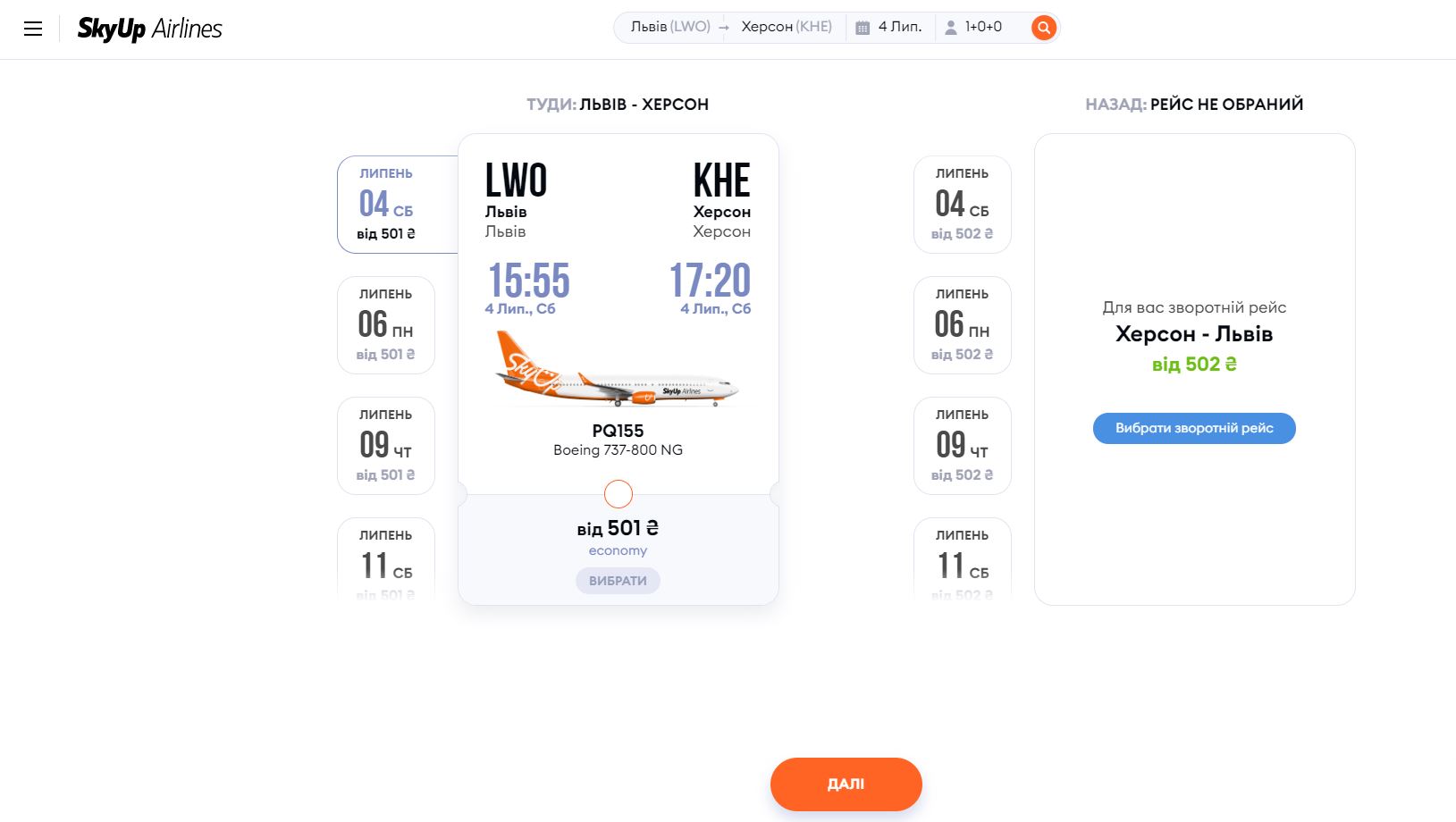Open destination city field Херсон (KHE)
Screen dimensions: 1456x822
point(787,27)
